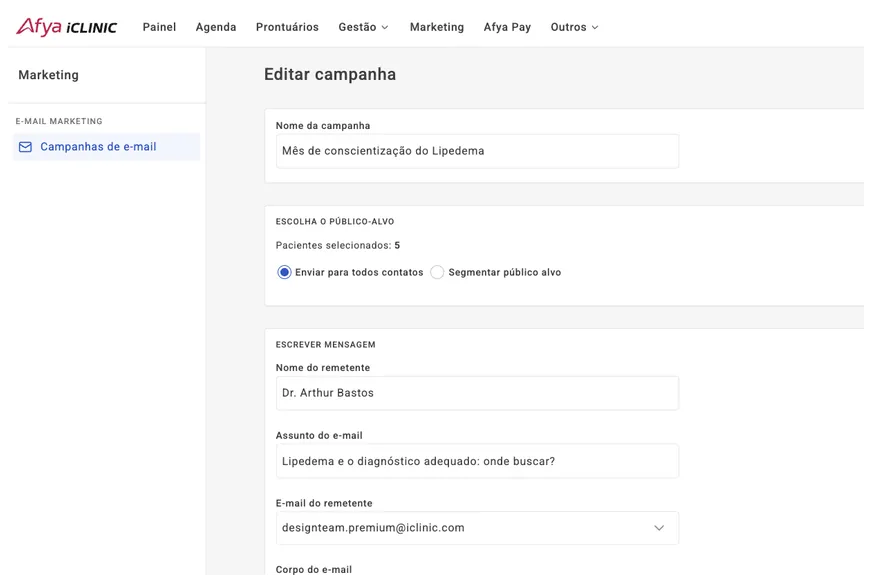Select Enviar para todos contatos radio
The height and width of the screenshot is (583, 872).
click(284, 272)
